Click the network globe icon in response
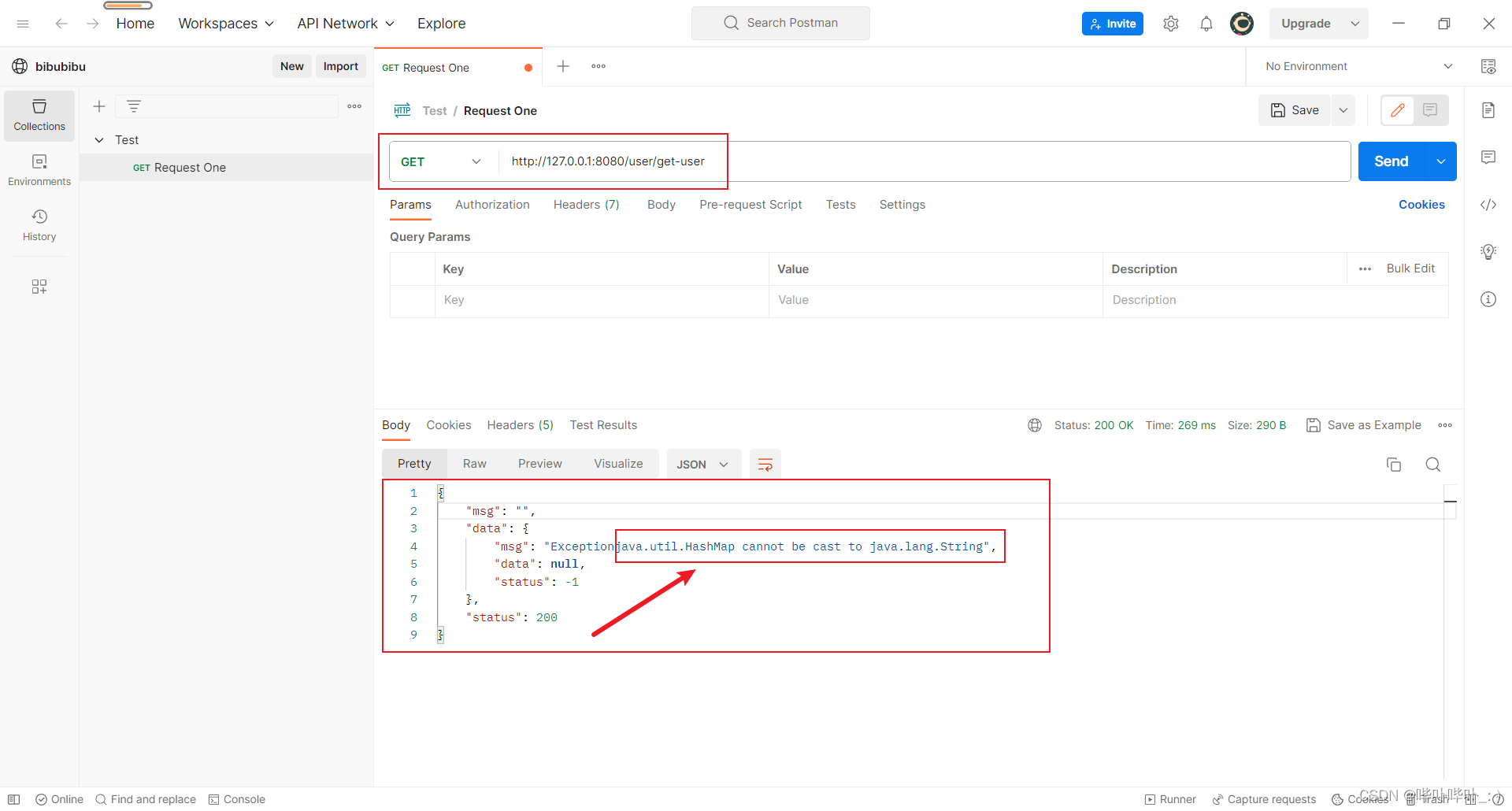Viewport: 1512px width, 811px height. pos(1035,425)
